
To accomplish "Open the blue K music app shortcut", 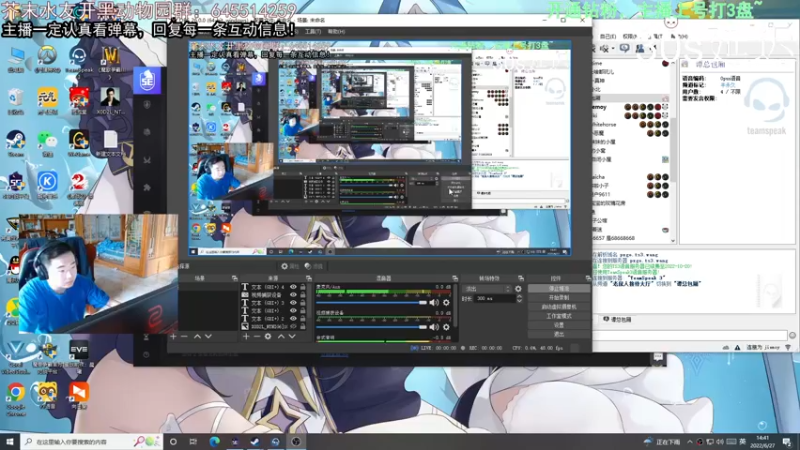I will (47, 185).
